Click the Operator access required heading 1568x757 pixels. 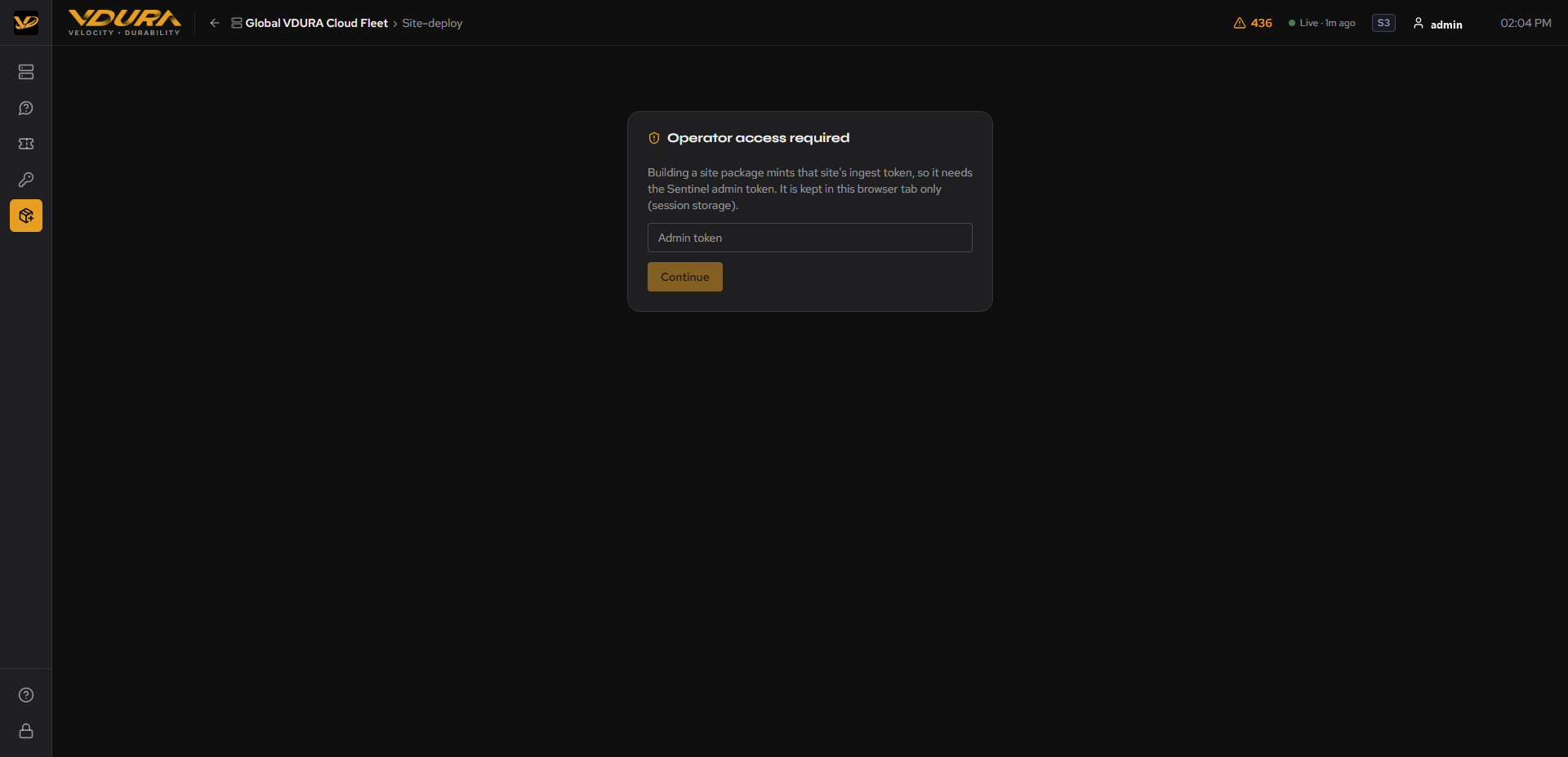[x=759, y=138]
